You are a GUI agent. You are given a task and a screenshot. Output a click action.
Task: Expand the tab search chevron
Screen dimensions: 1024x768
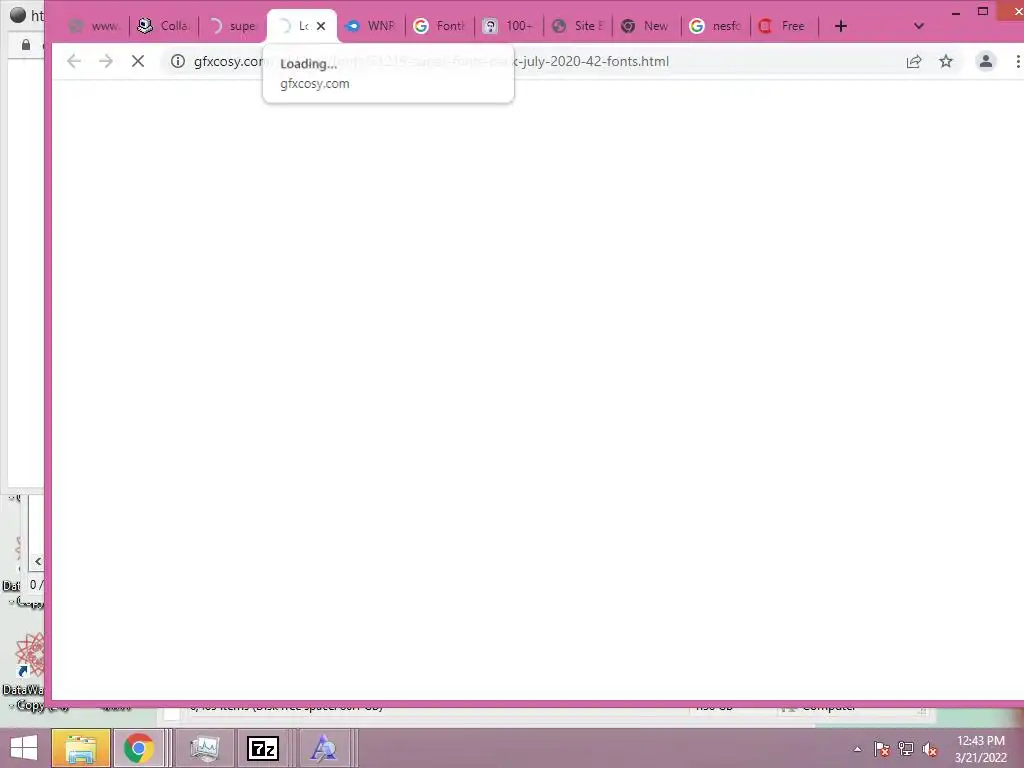(x=919, y=26)
